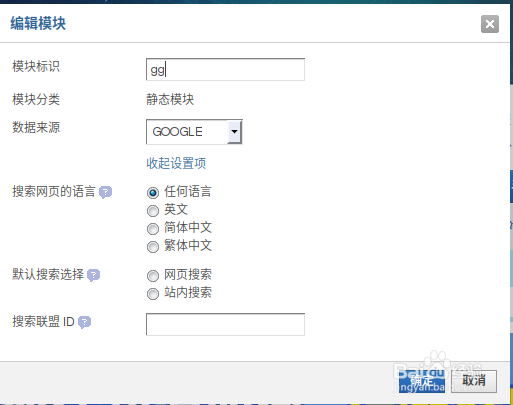Open the 数据来源 dropdown arrow
The width and height of the screenshot is (513, 405).
(234, 132)
